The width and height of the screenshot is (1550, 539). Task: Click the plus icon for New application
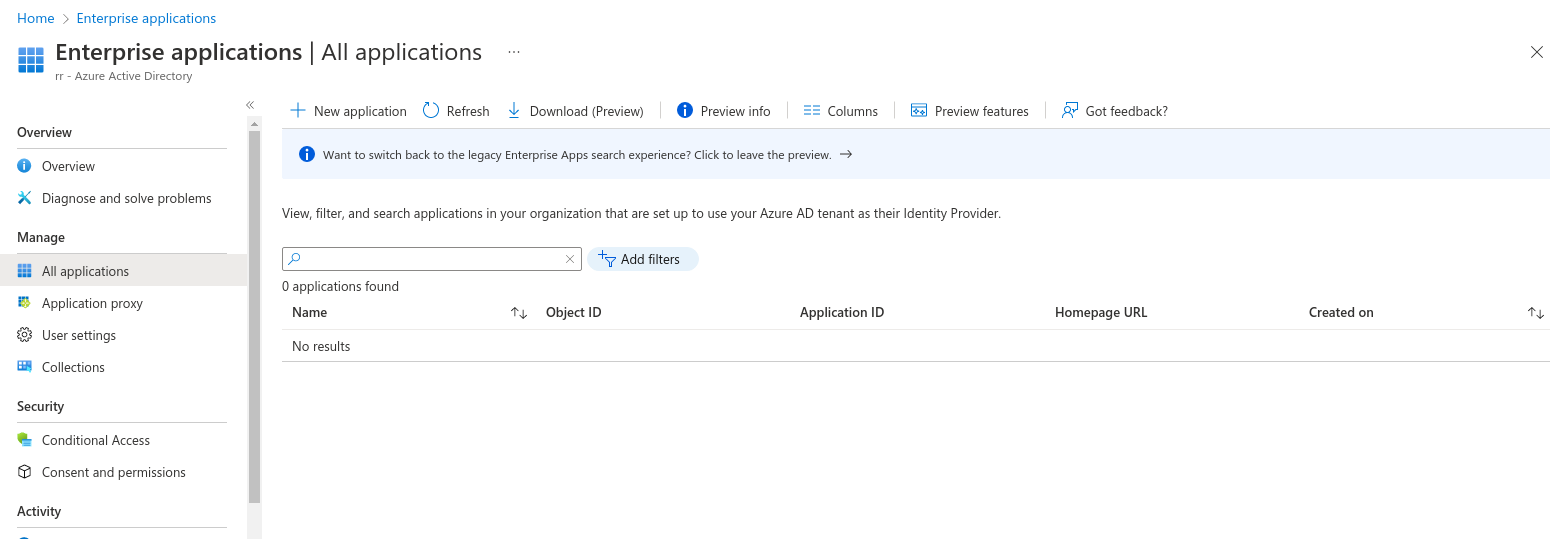point(297,110)
